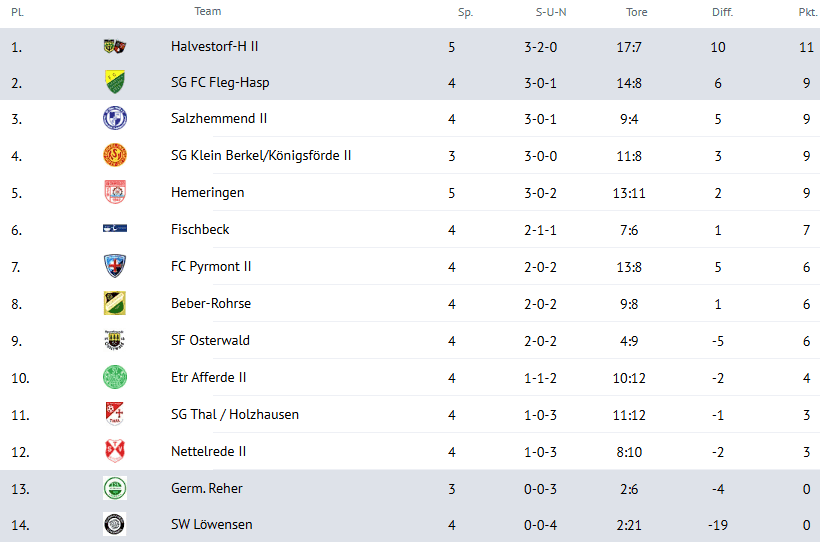Click the Halvestorf-H II club crest
The height and width of the screenshot is (544, 820).
point(115,47)
